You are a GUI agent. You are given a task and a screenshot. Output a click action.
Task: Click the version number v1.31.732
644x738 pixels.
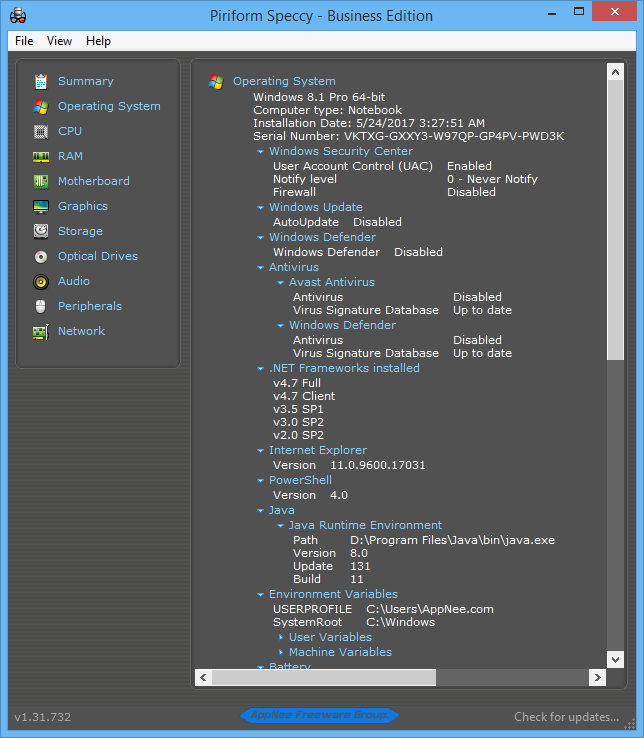[x=42, y=717]
